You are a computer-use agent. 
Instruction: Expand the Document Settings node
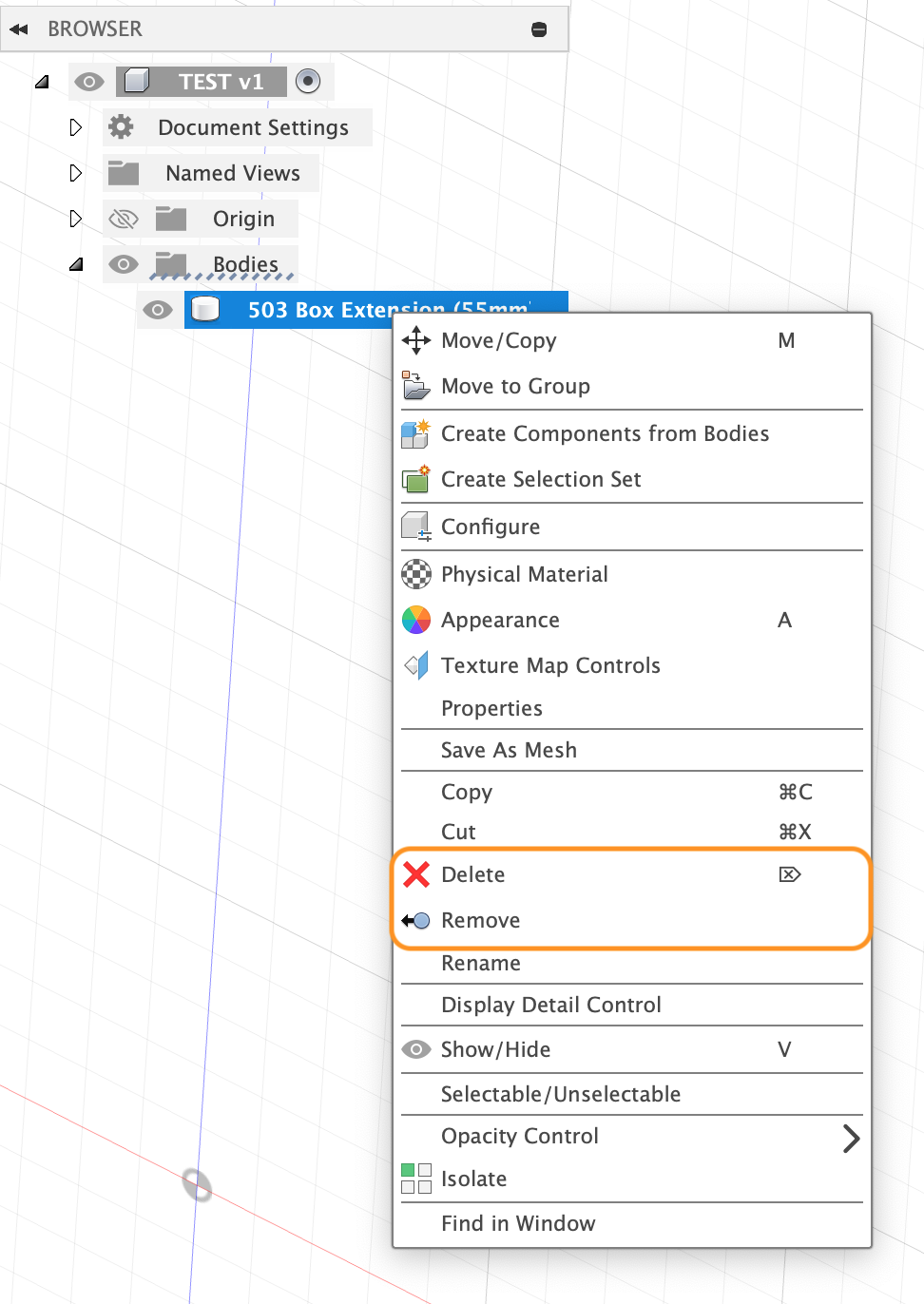pyautogui.click(x=76, y=127)
